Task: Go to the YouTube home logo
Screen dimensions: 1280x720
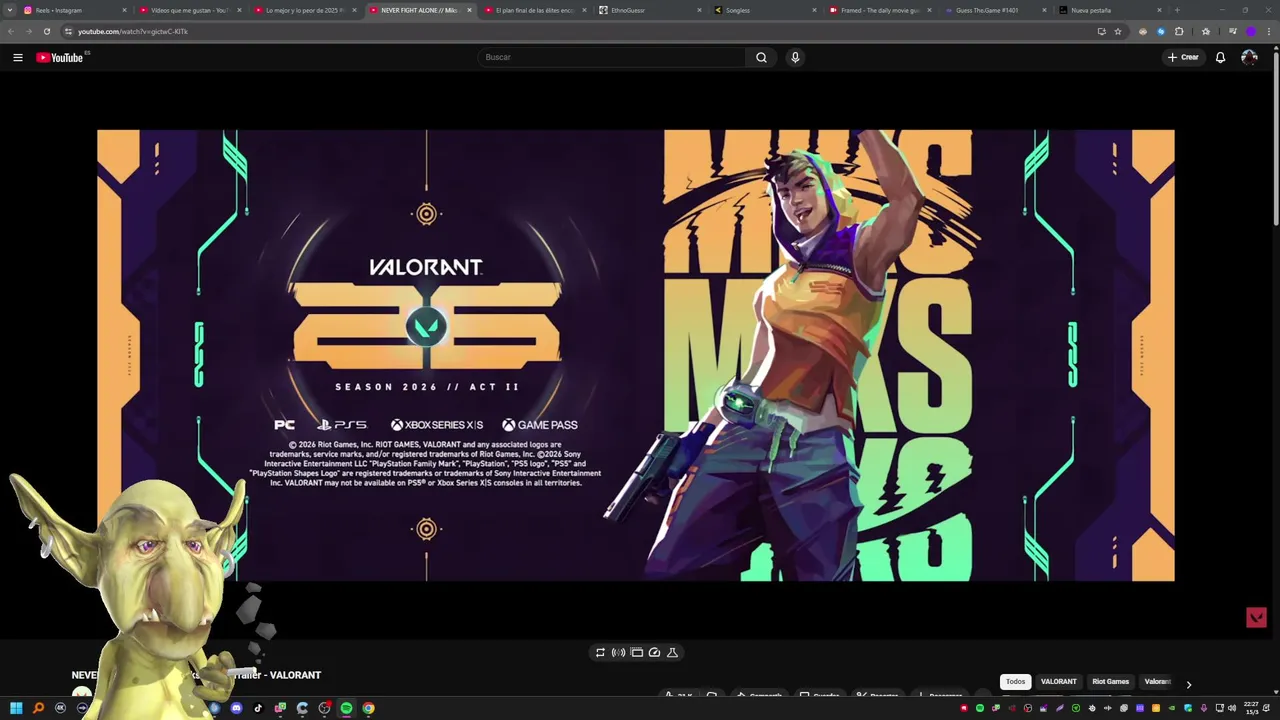Action: tap(60, 57)
